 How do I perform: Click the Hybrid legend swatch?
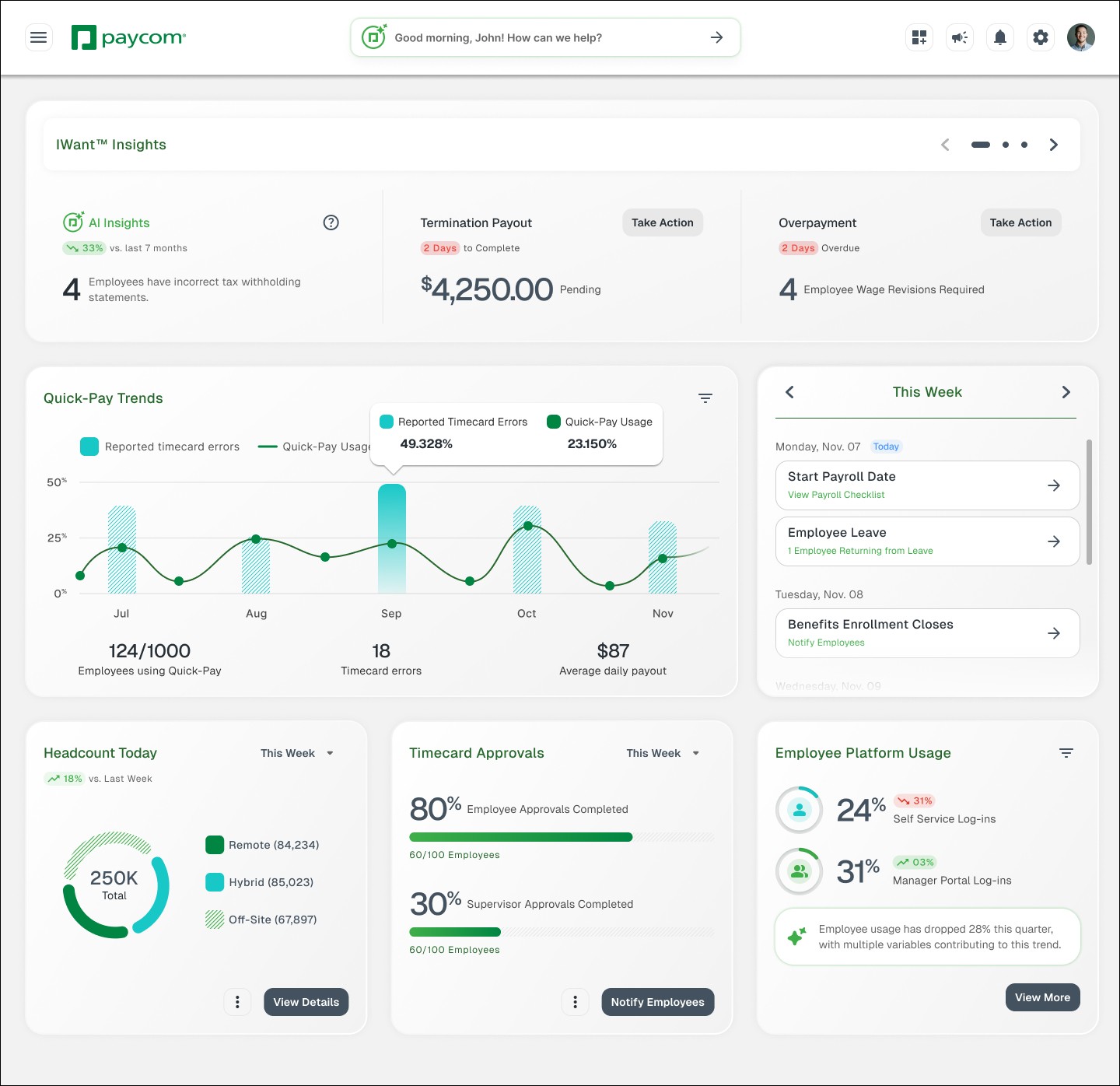point(215,882)
